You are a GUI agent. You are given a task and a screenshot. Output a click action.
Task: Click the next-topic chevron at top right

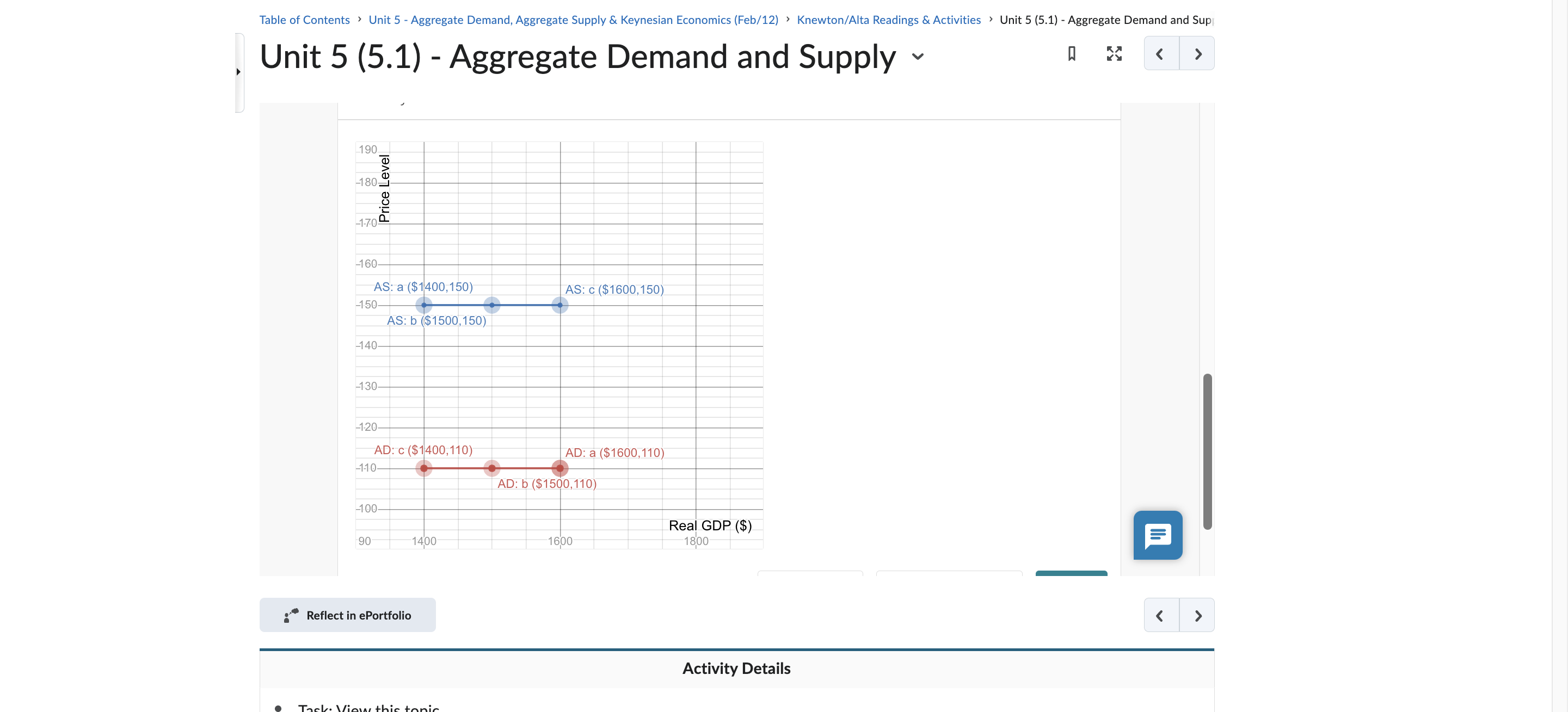point(1198,53)
